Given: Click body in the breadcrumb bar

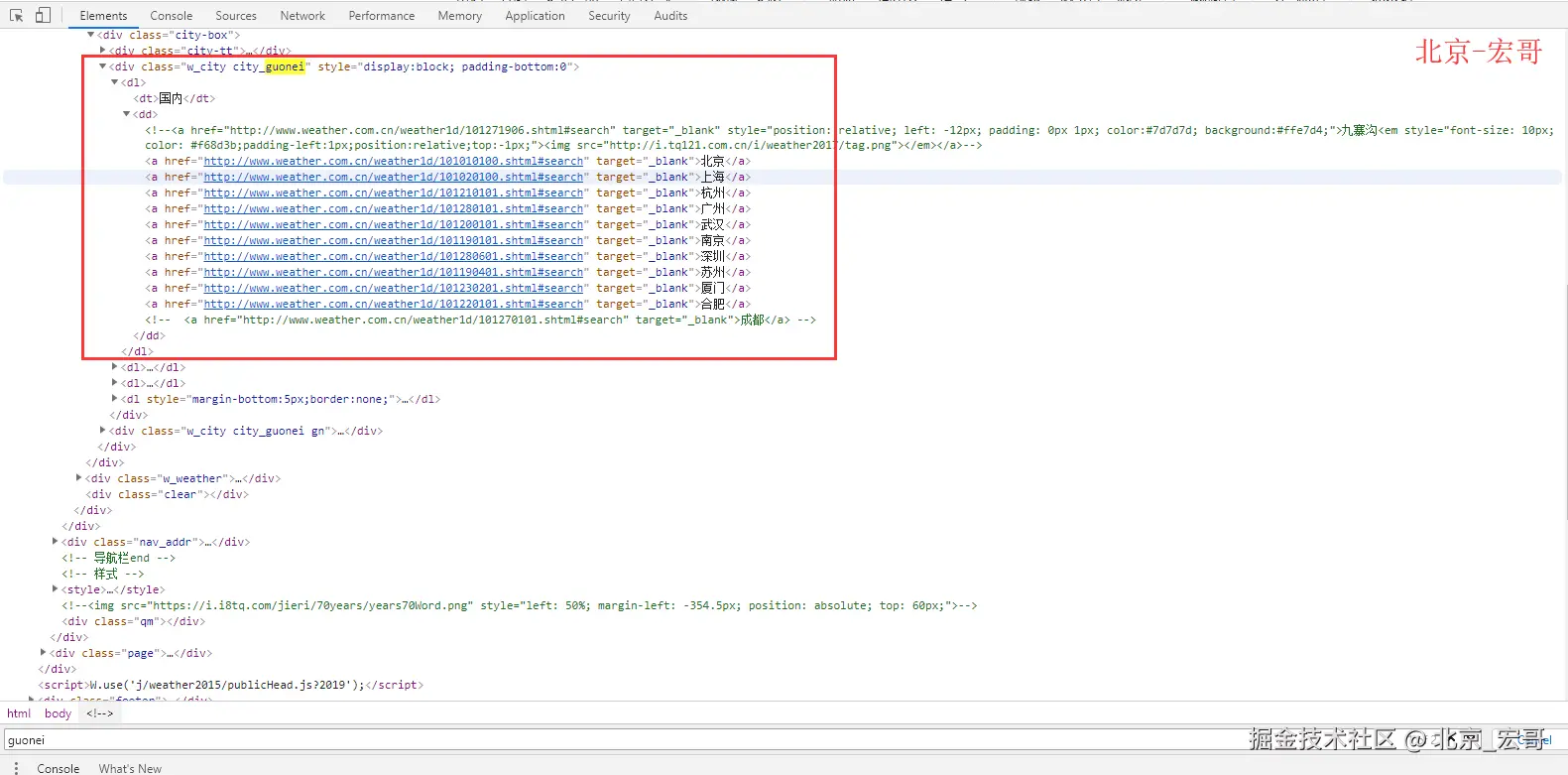Looking at the screenshot, I should click(x=58, y=713).
